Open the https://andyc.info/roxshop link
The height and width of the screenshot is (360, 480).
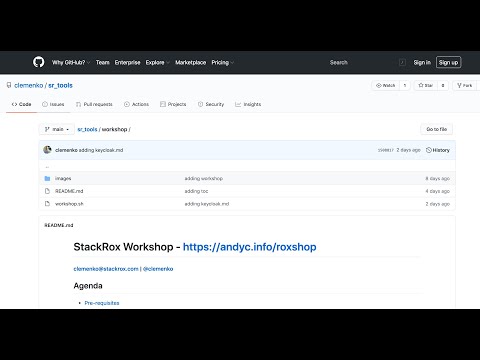pyautogui.click(x=250, y=247)
